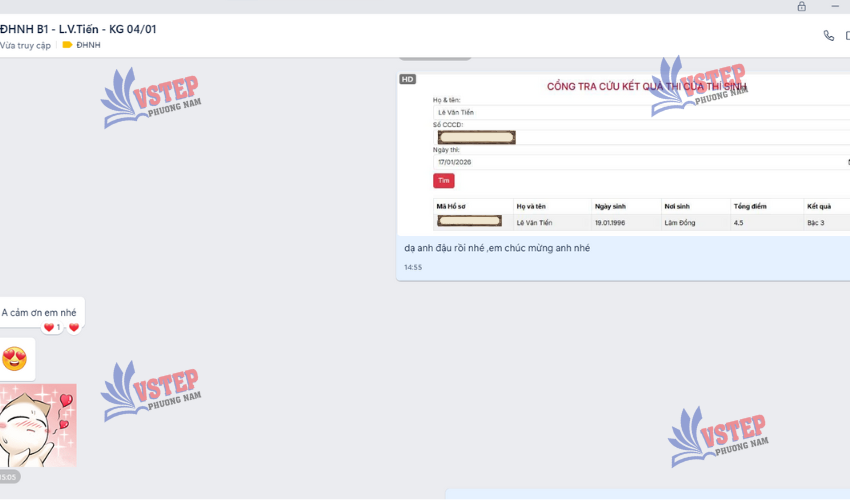Start a video call from chat header
Screen dimensions: 850x500
coord(847,36)
